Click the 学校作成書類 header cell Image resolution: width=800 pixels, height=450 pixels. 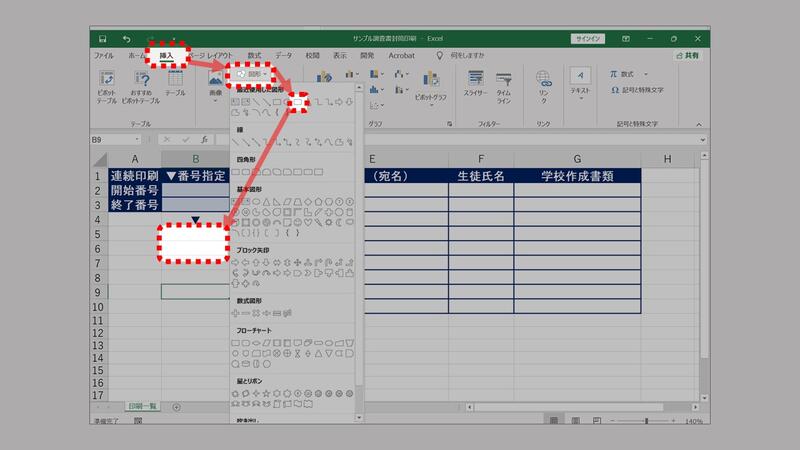[x=577, y=176]
